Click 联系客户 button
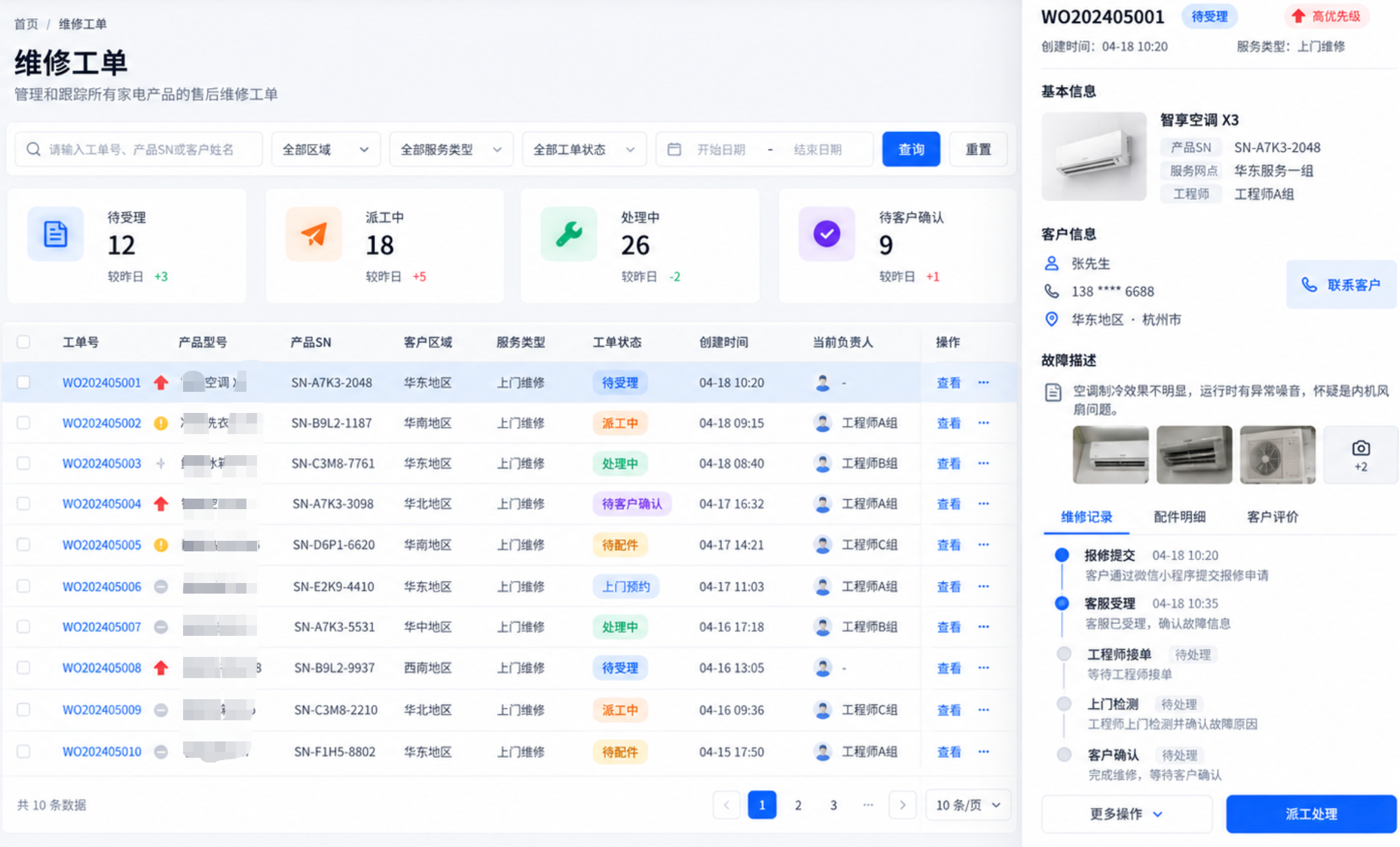 1341,284
